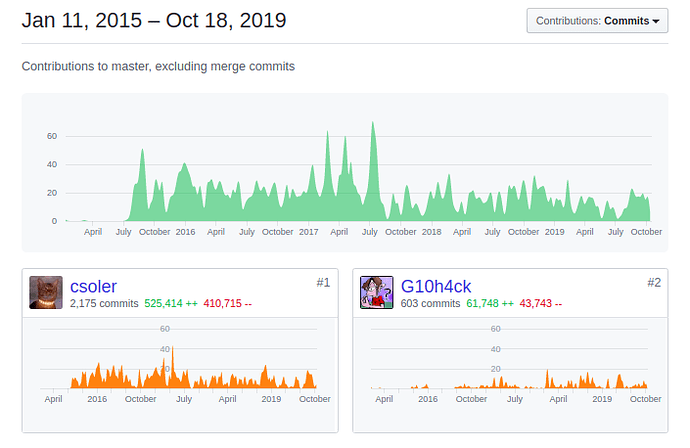690x448 pixels.
Task: Select the 2016 tick on main graph axis
Action: pos(185,231)
